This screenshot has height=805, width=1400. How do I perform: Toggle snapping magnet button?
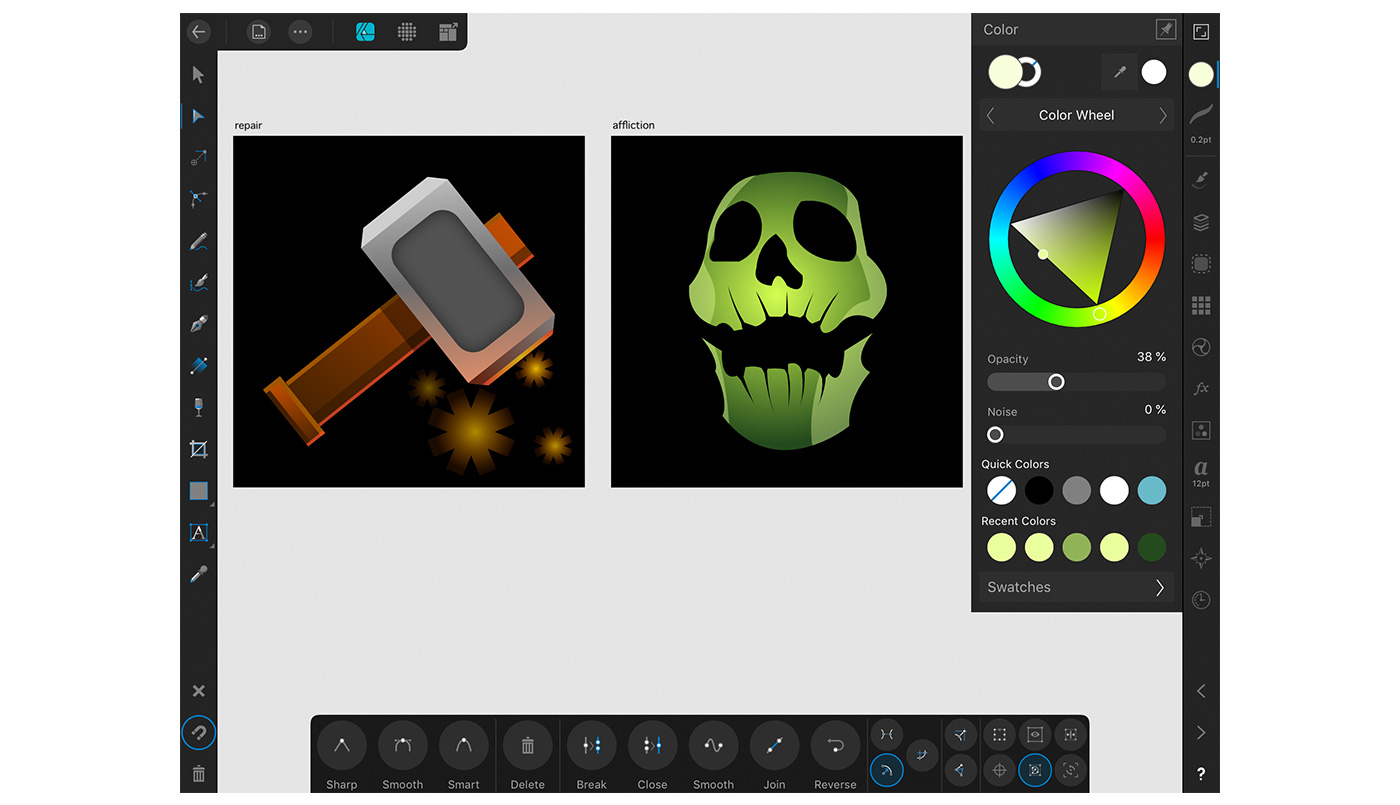click(x=198, y=733)
